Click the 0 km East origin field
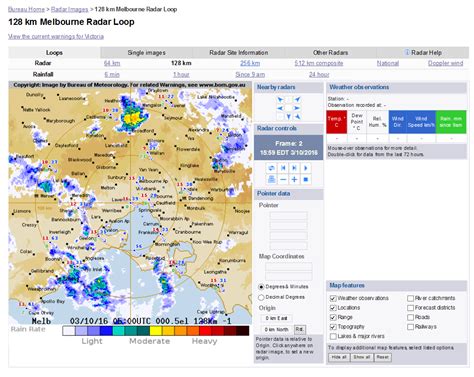474x377 pixels. click(276, 318)
